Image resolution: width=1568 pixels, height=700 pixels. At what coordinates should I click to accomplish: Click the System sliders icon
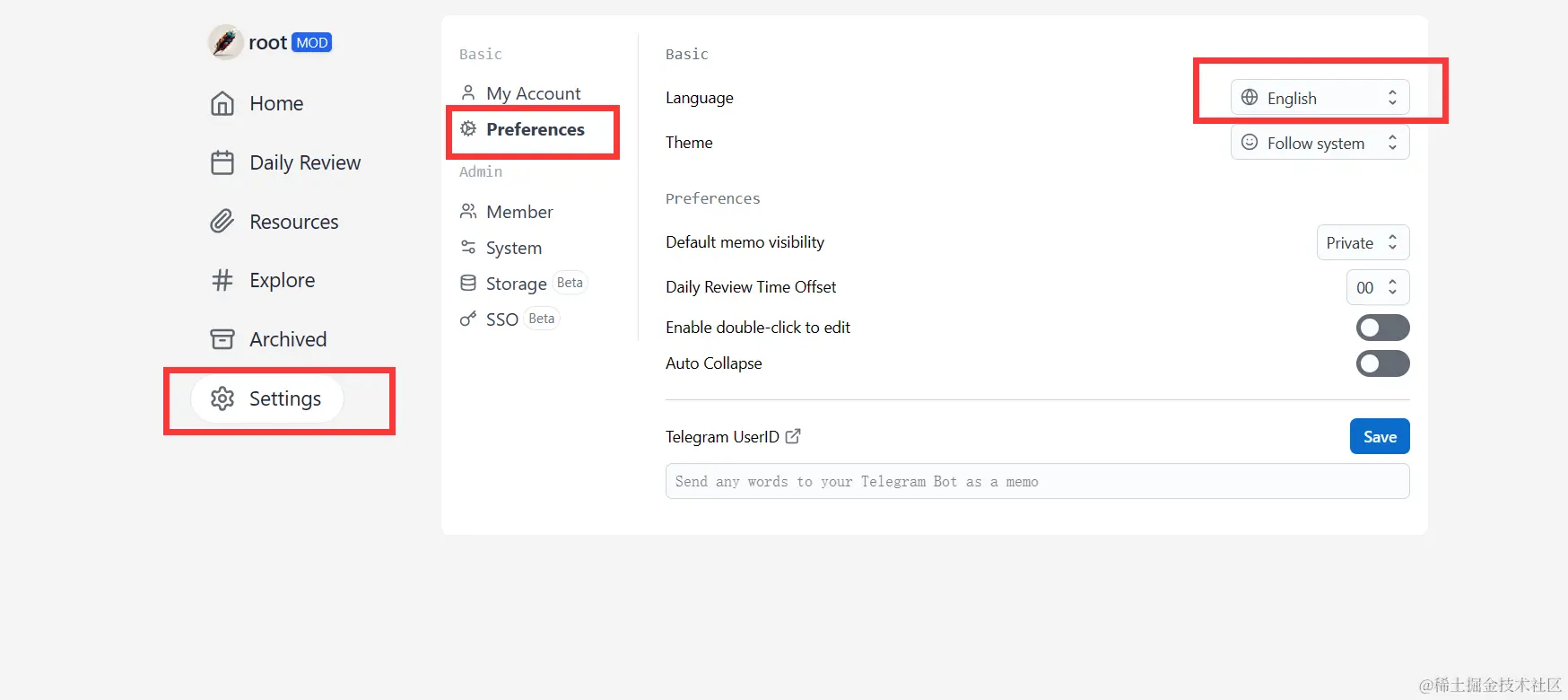pos(468,247)
